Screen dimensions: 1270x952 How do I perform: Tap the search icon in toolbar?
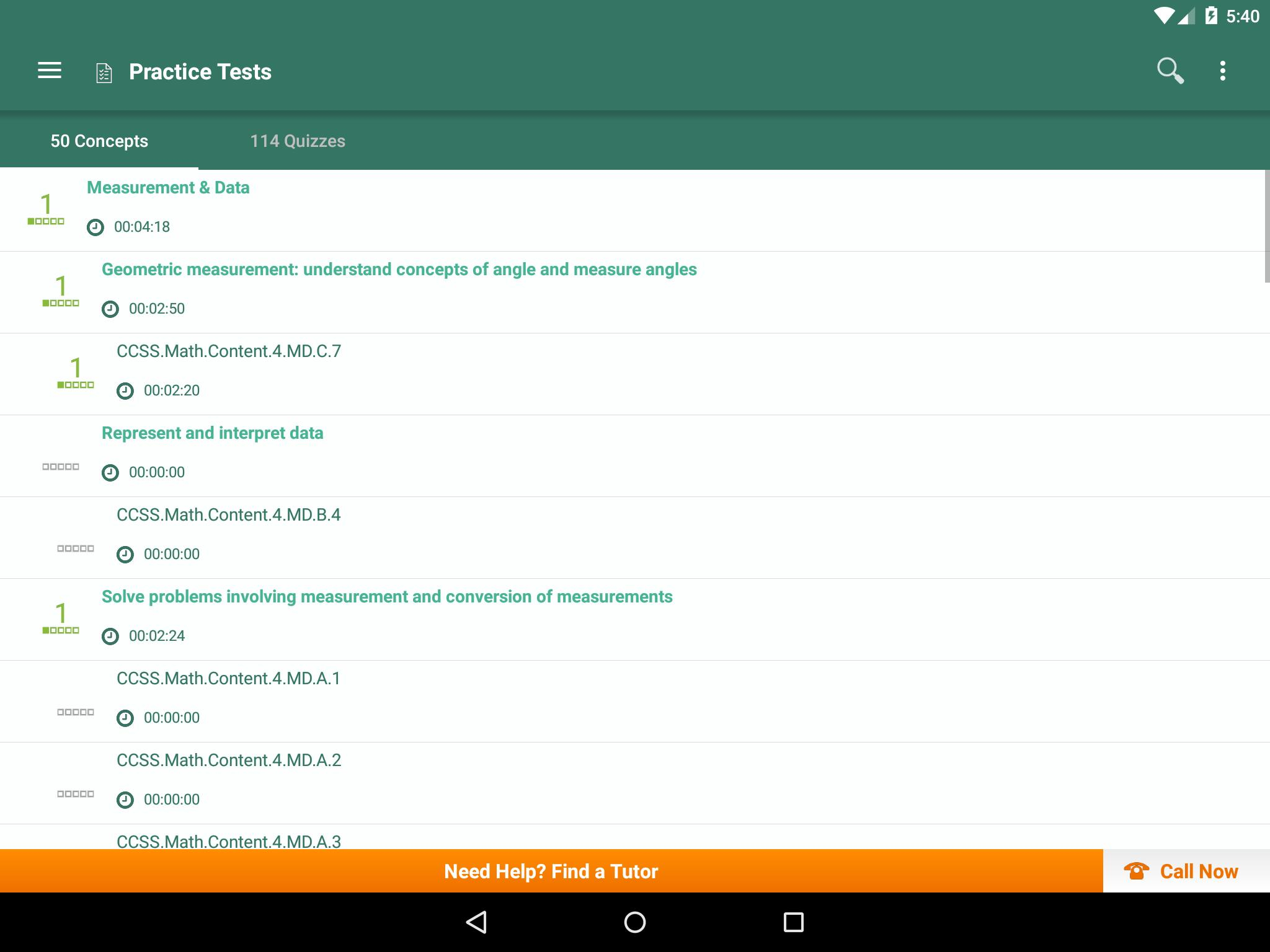click(x=1170, y=70)
